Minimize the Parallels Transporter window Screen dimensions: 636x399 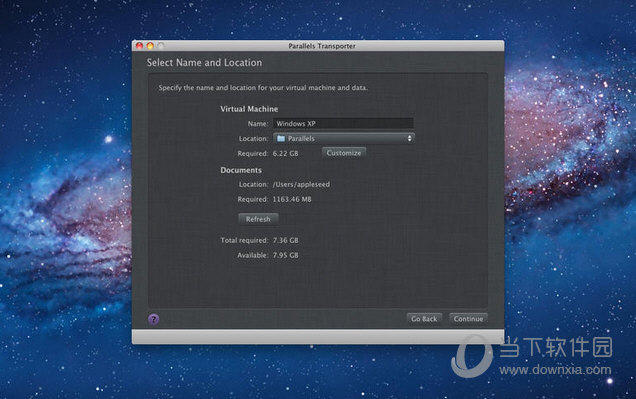click(150, 46)
